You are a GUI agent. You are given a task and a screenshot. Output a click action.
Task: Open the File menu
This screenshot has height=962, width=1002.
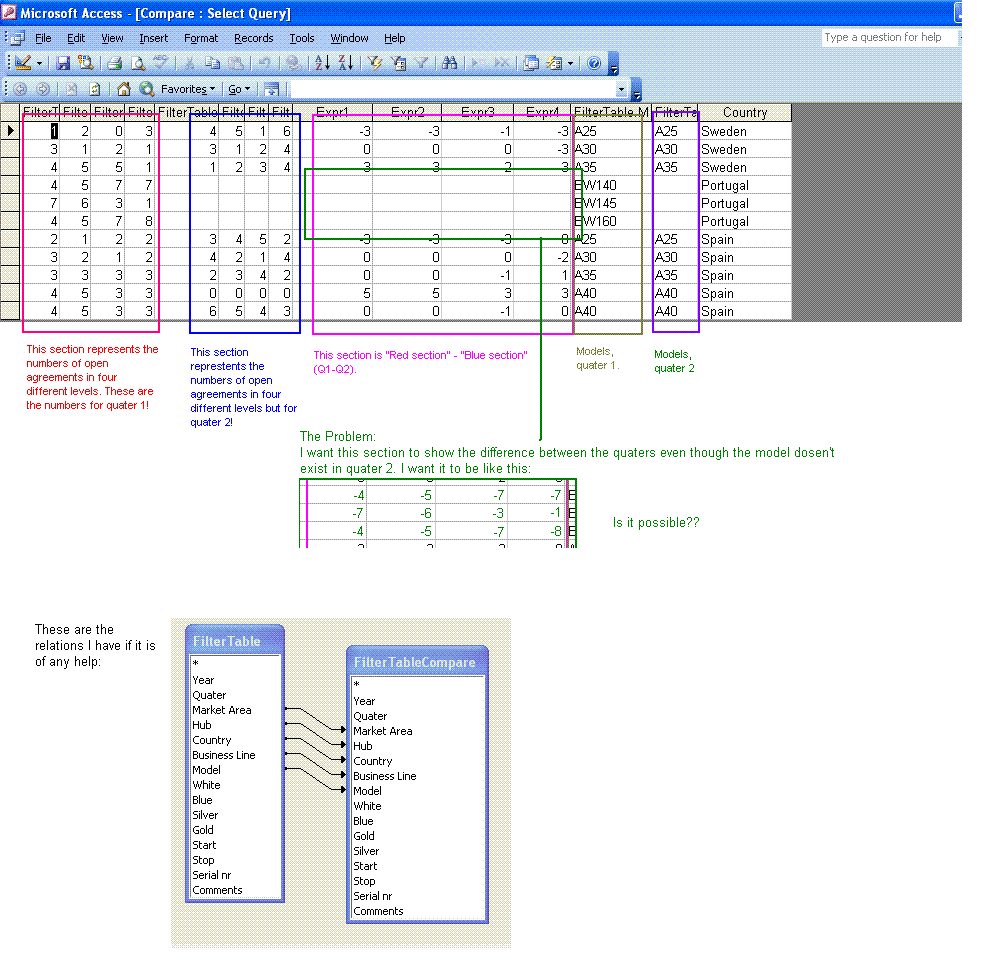tap(43, 38)
